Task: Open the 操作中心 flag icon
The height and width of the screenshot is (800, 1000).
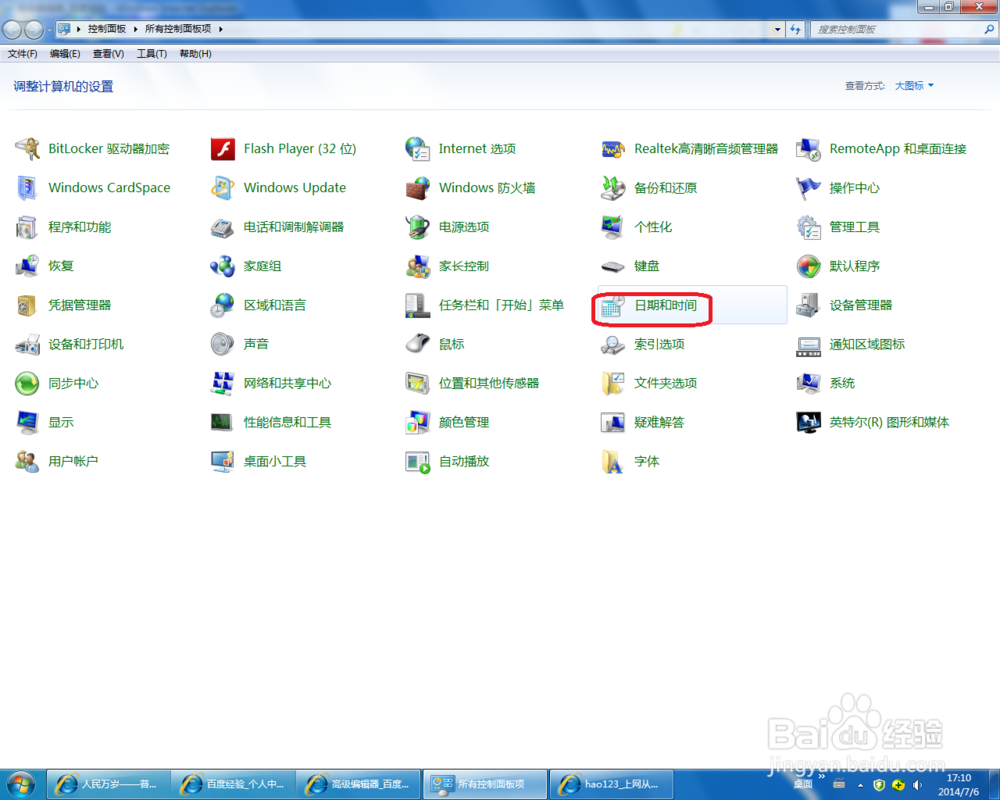Action: (x=808, y=188)
